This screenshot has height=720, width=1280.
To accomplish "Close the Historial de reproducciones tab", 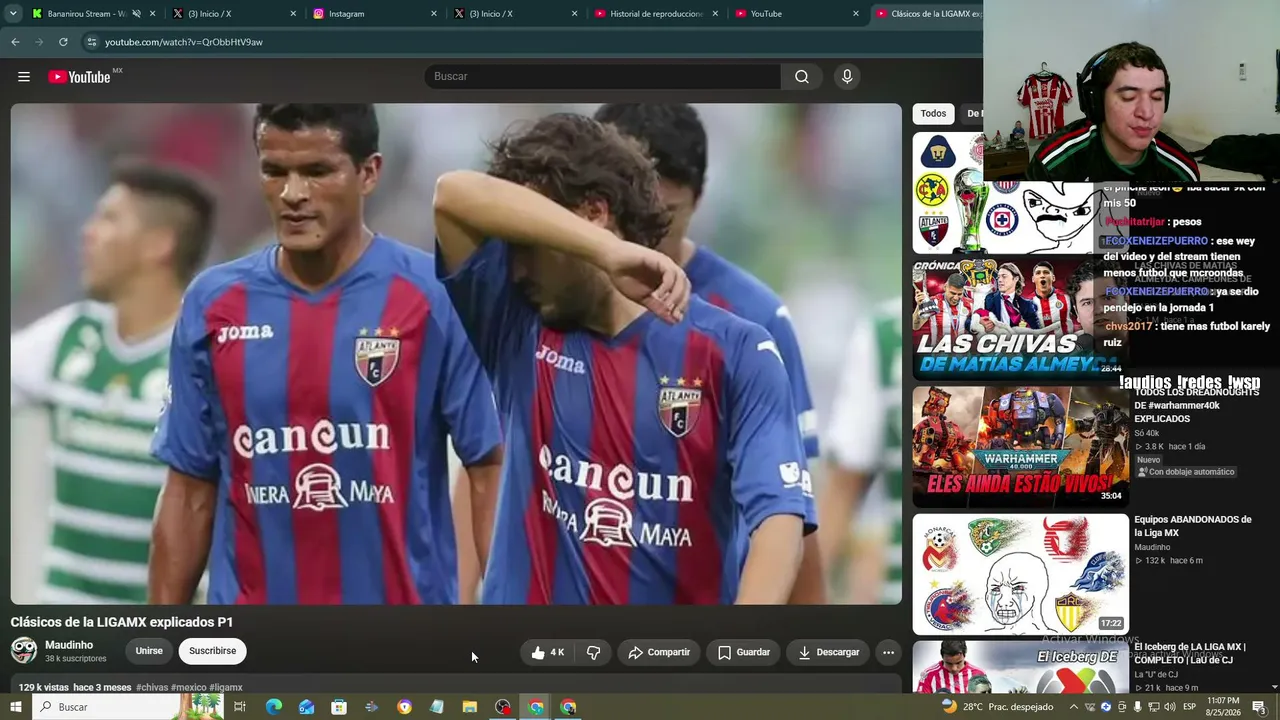I will (715, 14).
